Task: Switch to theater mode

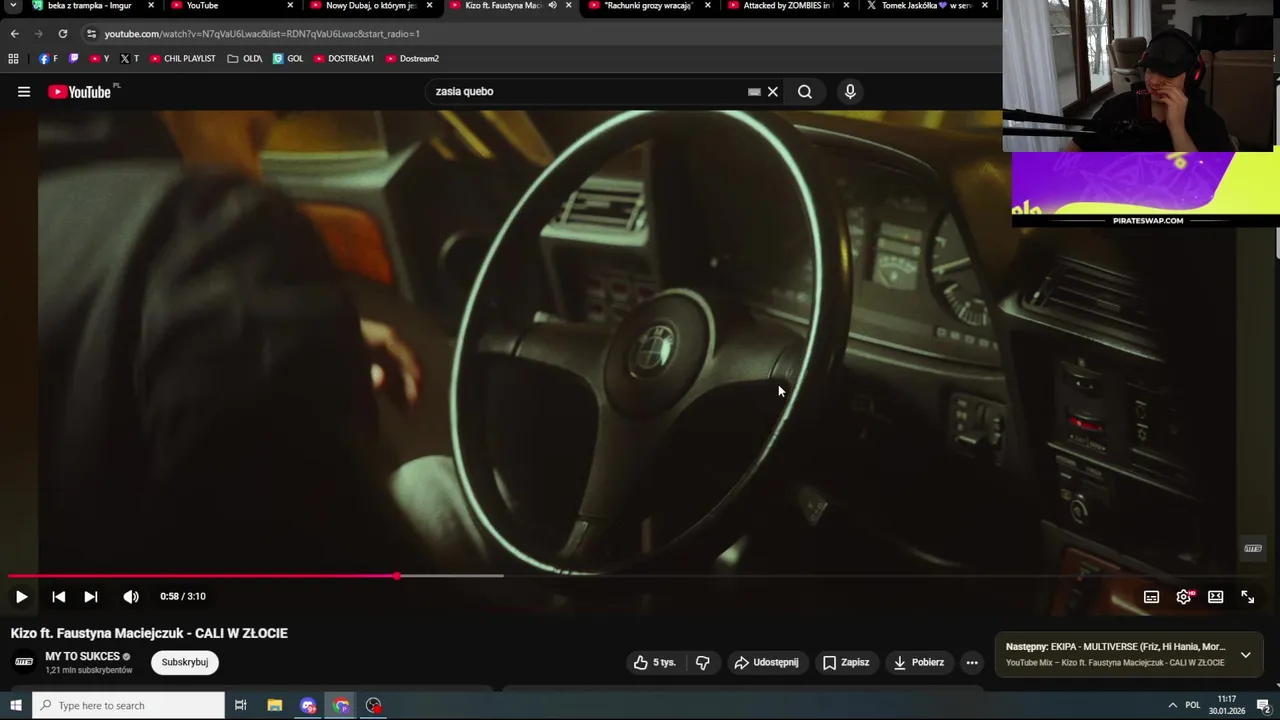Action: coord(1216,597)
